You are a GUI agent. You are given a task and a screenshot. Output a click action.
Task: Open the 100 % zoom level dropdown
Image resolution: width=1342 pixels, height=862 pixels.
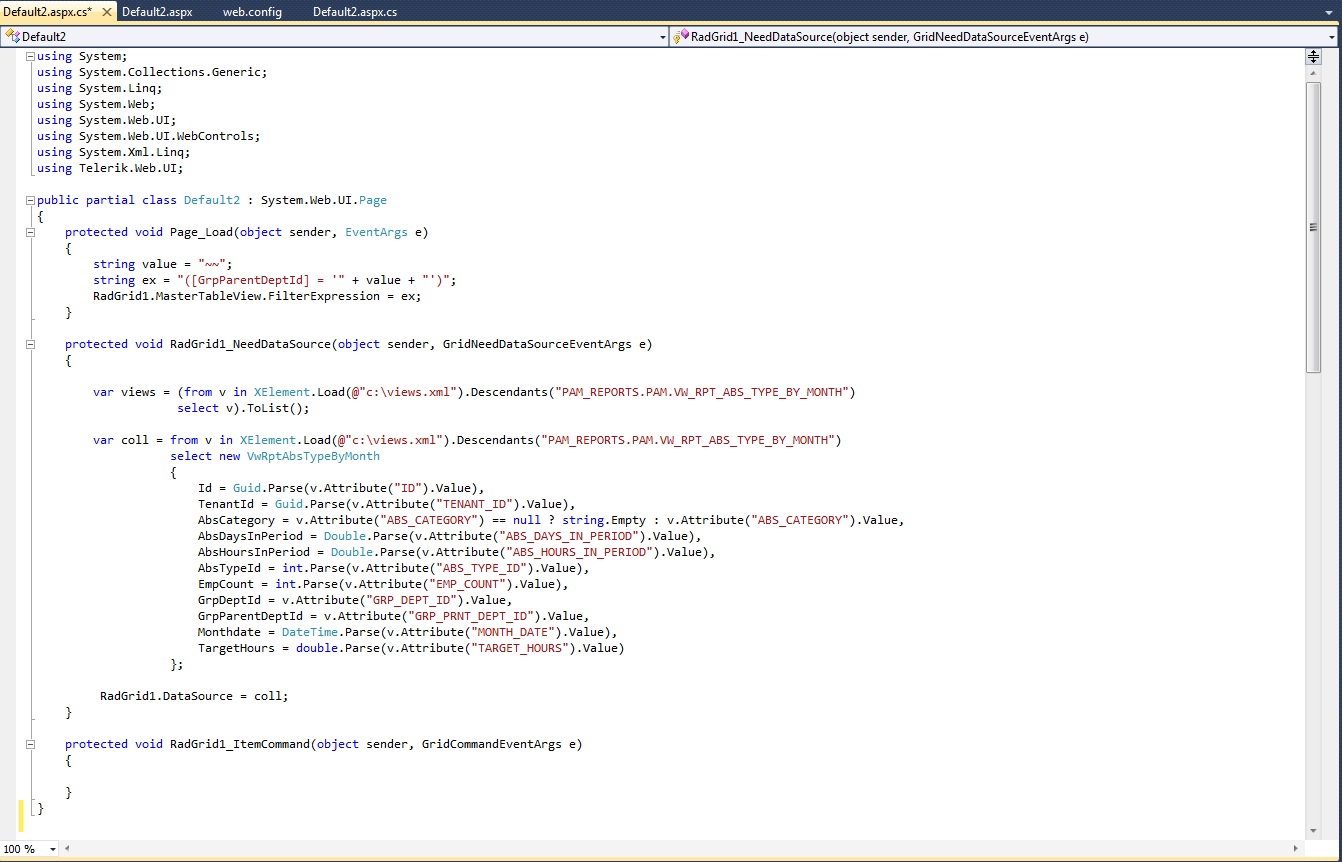[51, 850]
